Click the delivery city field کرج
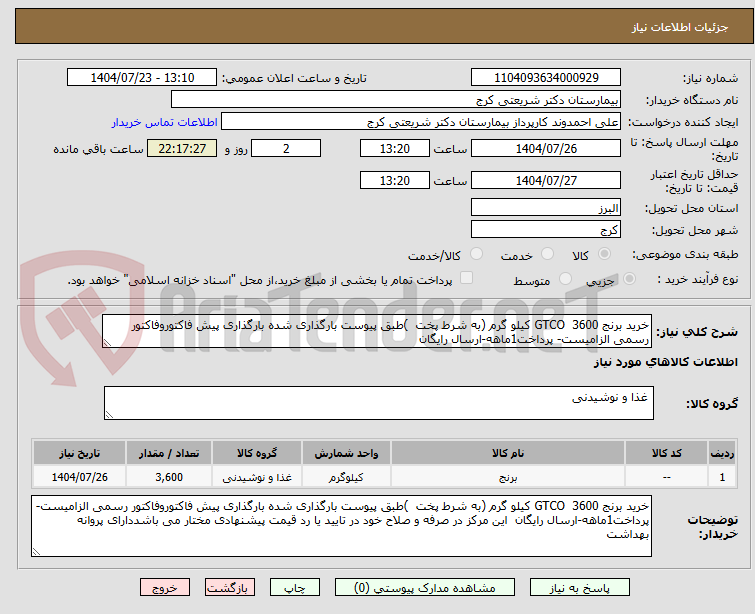The height and width of the screenshot is (614, 755). click(546, 230)
